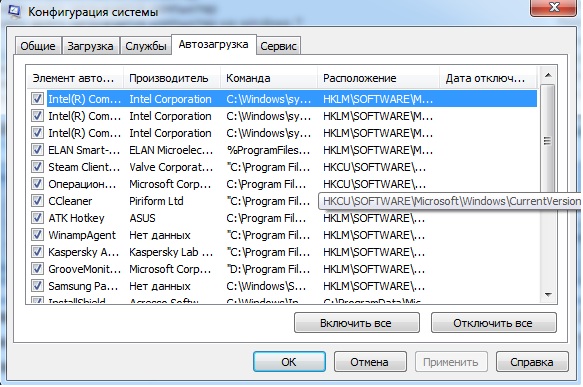Select the ATK Hotkey entry name

point(76,218)
